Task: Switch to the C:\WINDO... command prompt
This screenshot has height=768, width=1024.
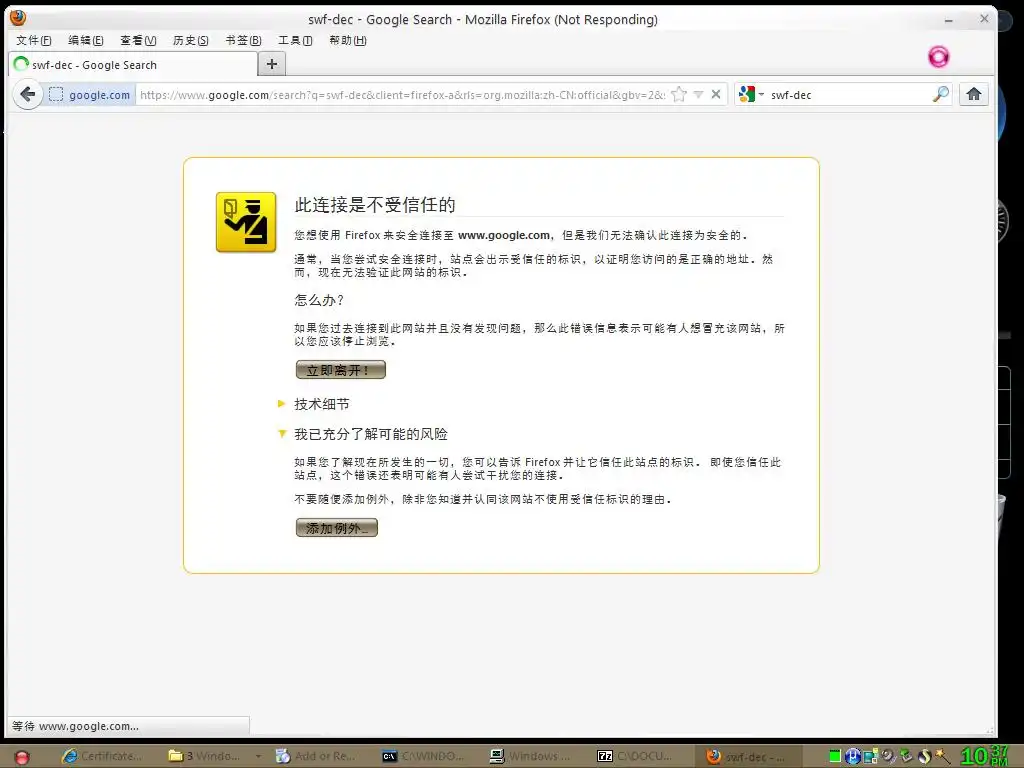Action: click(424, 756)
